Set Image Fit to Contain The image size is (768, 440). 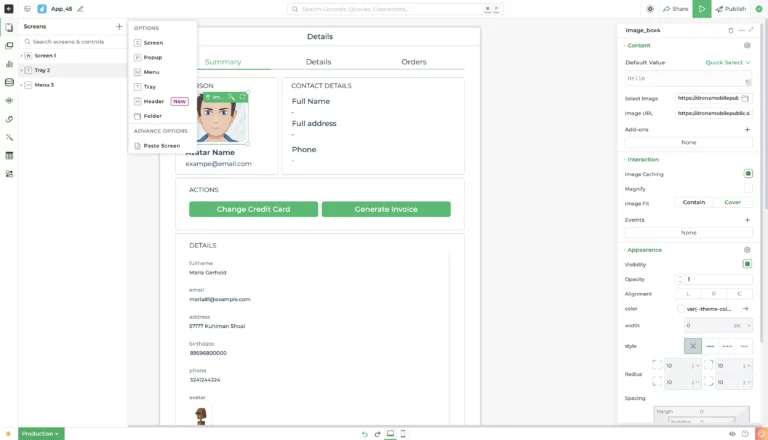tap(694, 202)
